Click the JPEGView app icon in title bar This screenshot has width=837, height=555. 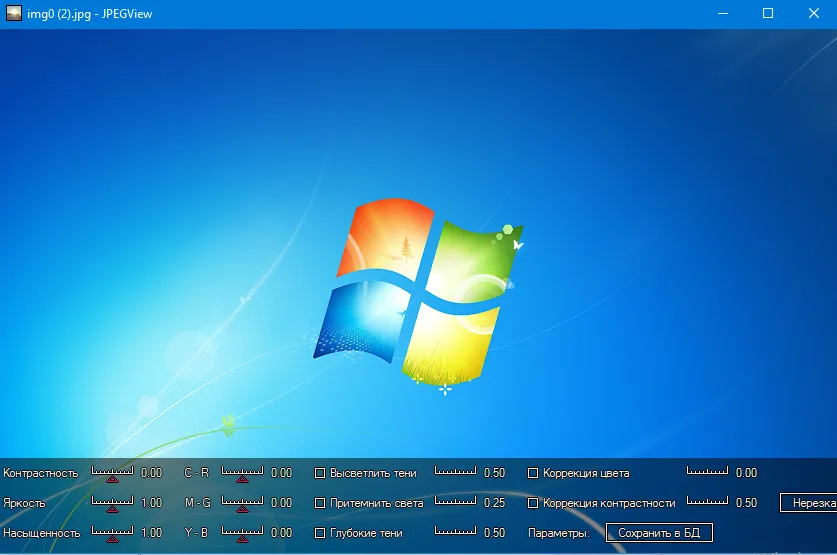pos(14,13)
